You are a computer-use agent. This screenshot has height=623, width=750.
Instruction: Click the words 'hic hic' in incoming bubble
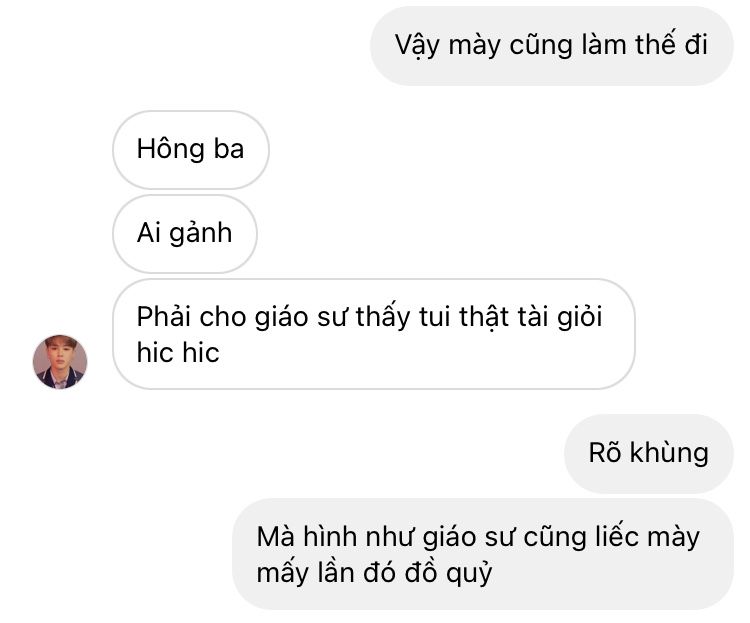[178, 353]
